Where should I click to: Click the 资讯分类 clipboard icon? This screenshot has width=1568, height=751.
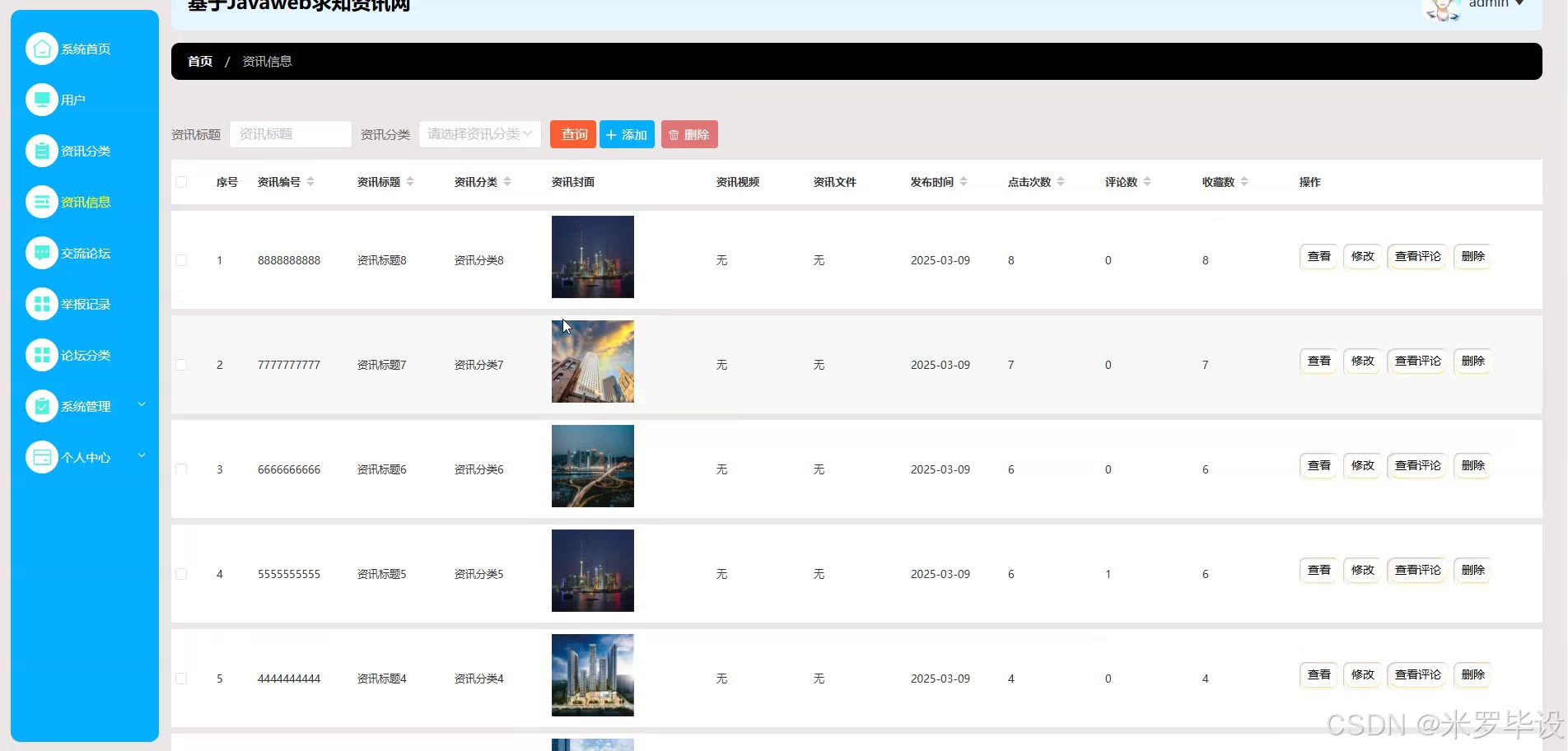pos(42,151)
